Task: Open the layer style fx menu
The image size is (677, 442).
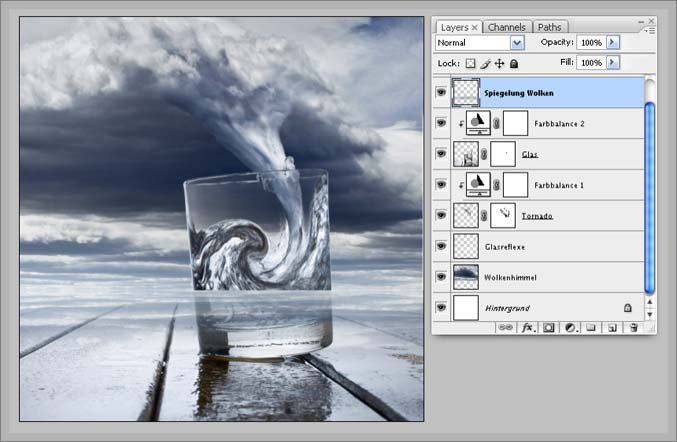Action: click(x=527, y=327)
